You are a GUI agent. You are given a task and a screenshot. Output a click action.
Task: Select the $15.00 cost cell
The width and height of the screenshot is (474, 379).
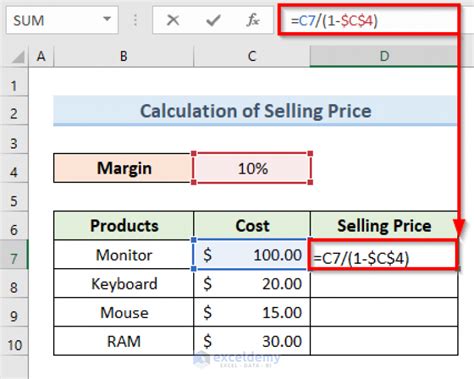tap(252, 313)
